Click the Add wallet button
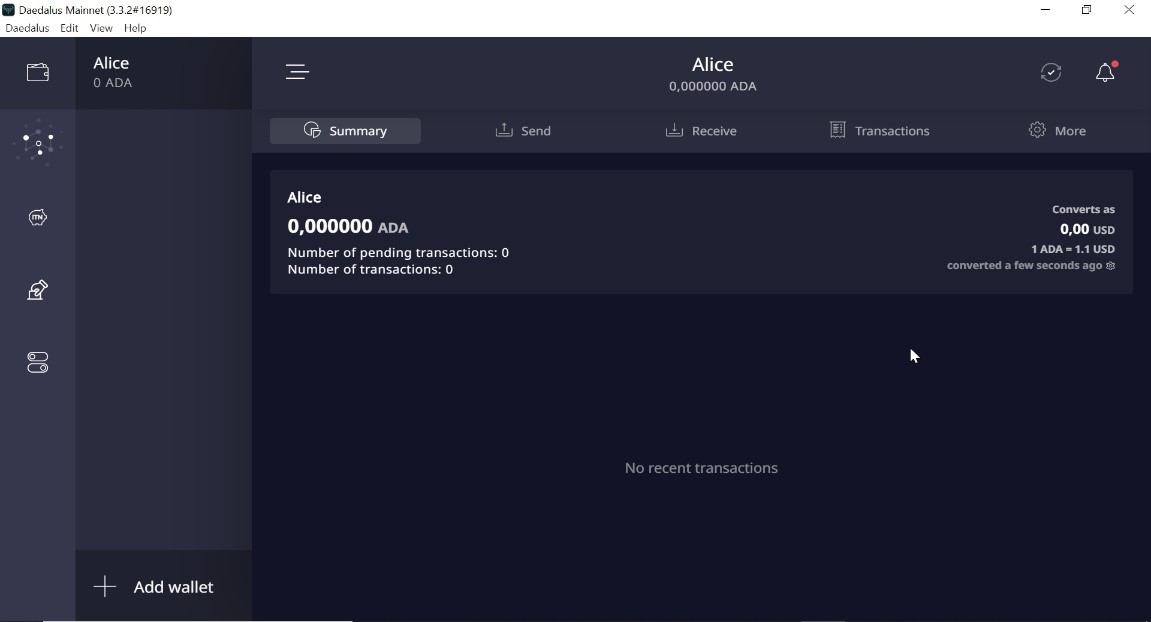The width and height of the screenshot is (1151, 622). click(x=164, y=587)
